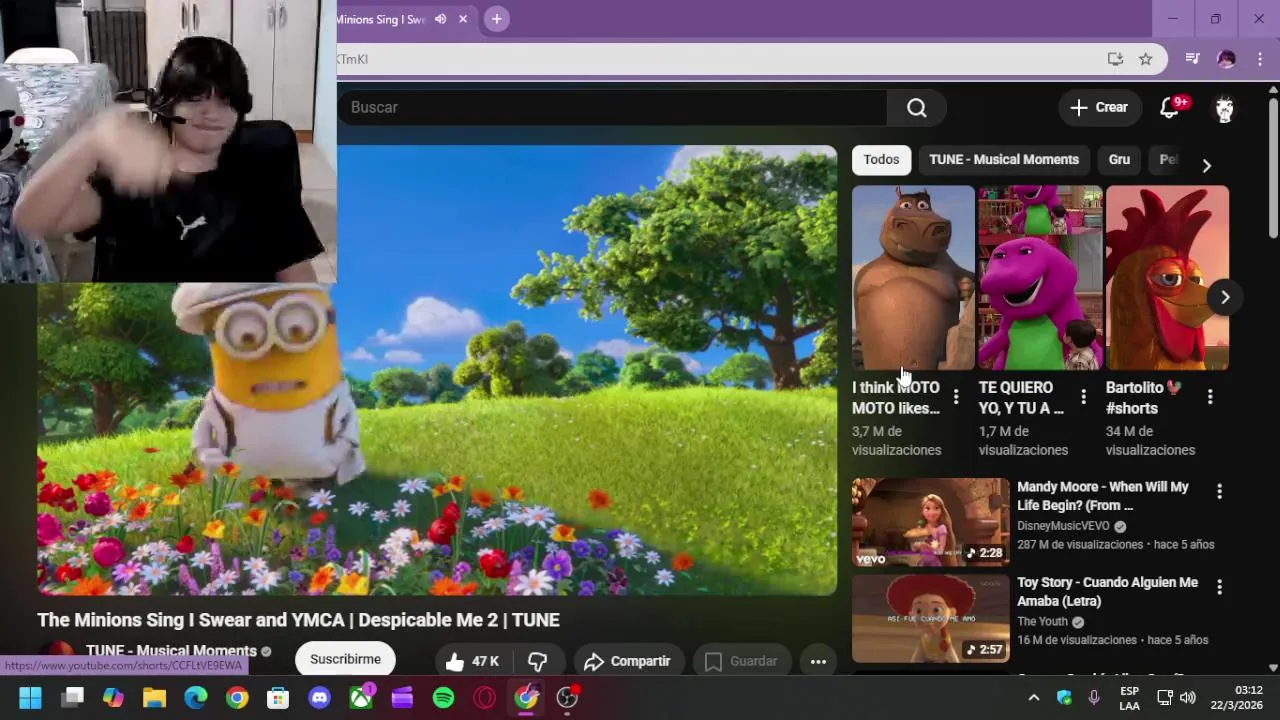Open options for Mandy Moore video
Image resolution: width=1280 pixels, height=720 pixels.
(1219, 491)
